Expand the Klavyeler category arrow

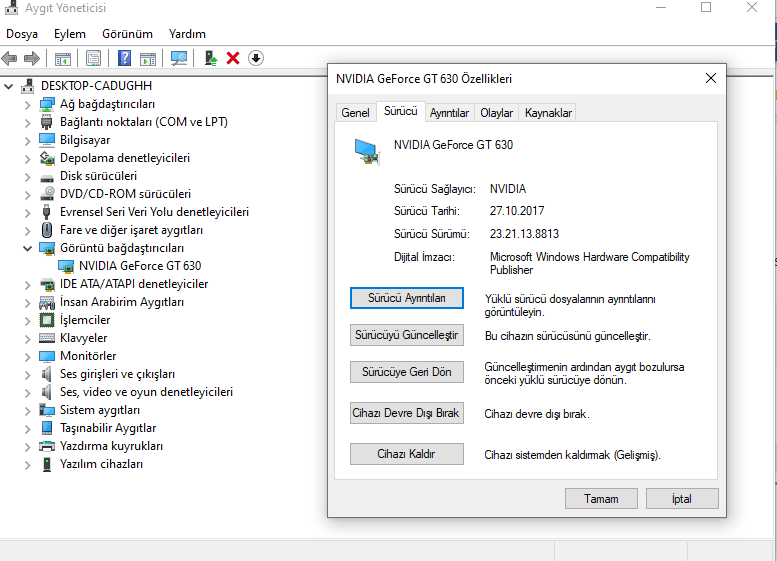27,338
